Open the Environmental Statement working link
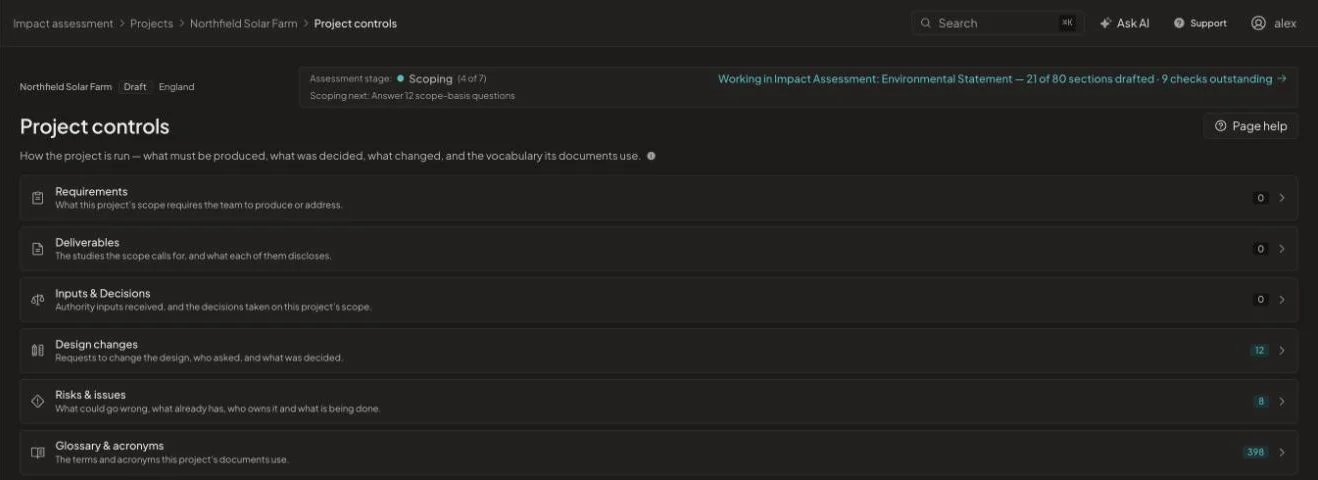 point(1002,79)
